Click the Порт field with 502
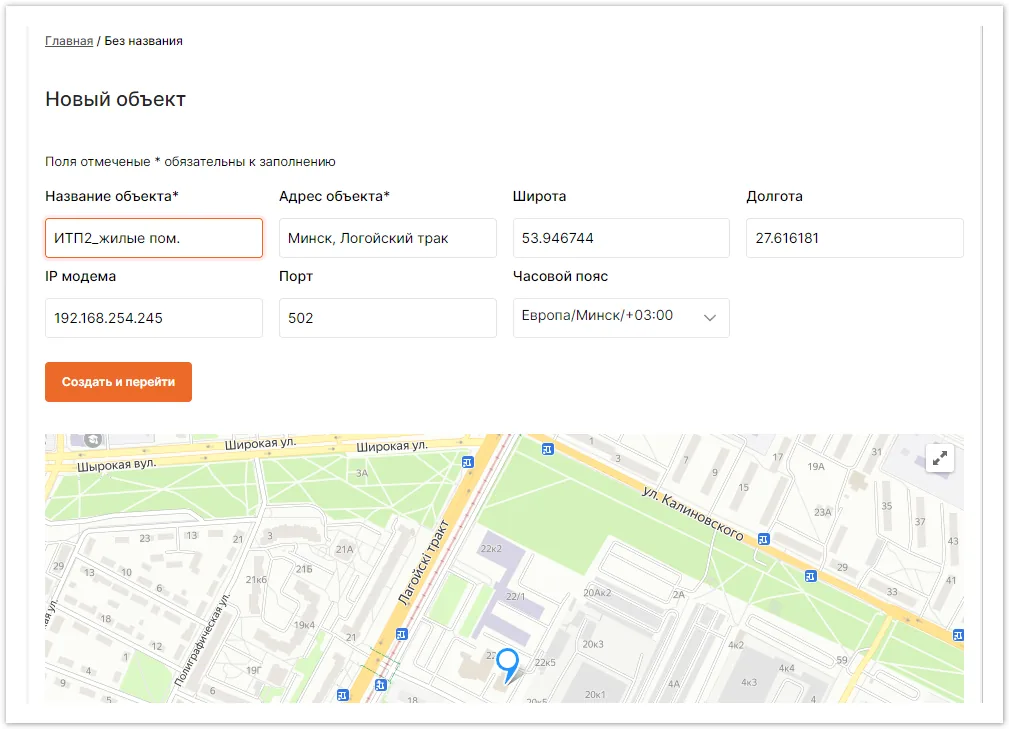Screen dimensions: 1009x729 387,318
